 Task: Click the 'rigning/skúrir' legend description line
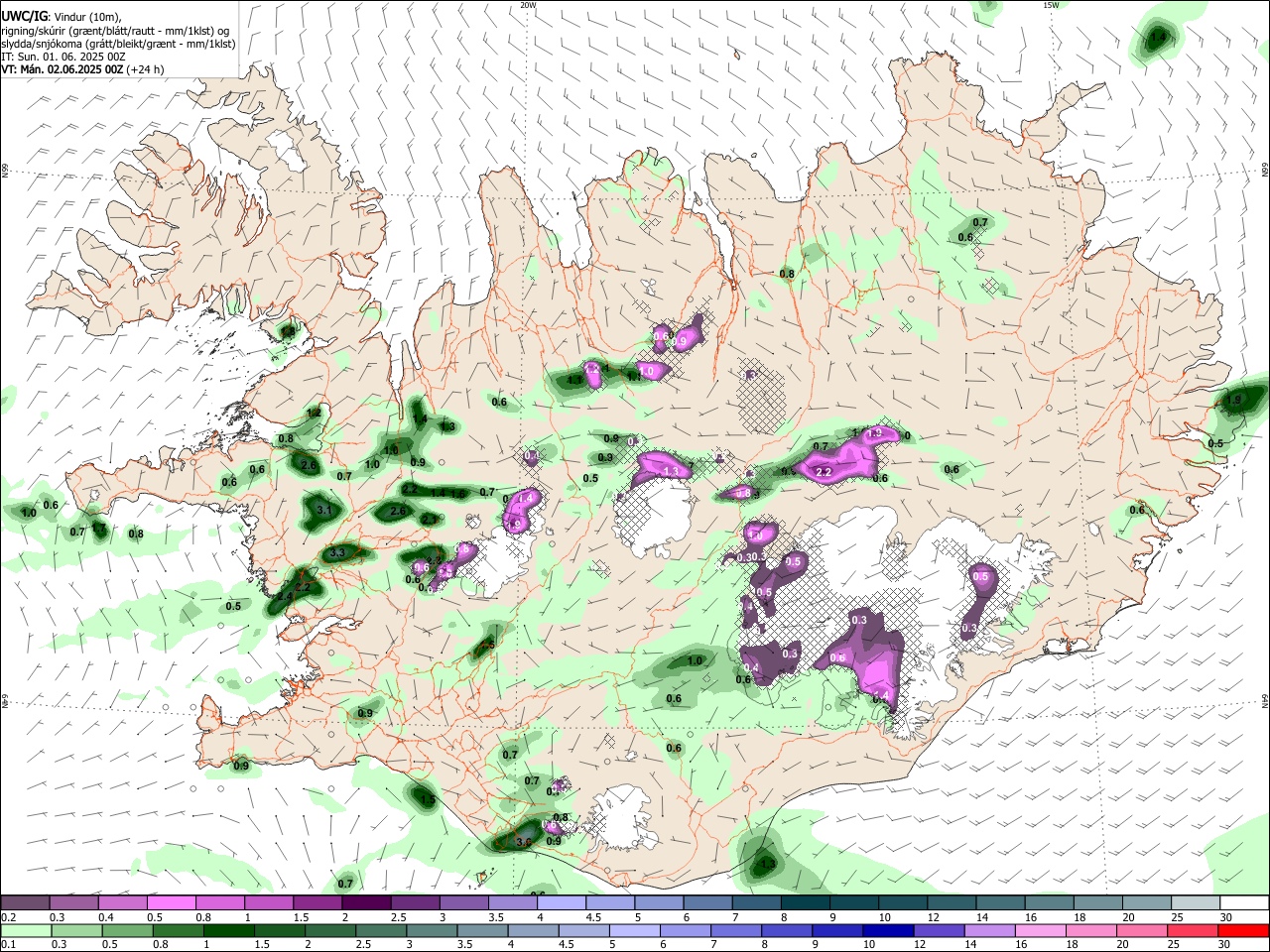pyautogui.click(x=115, y=31)
